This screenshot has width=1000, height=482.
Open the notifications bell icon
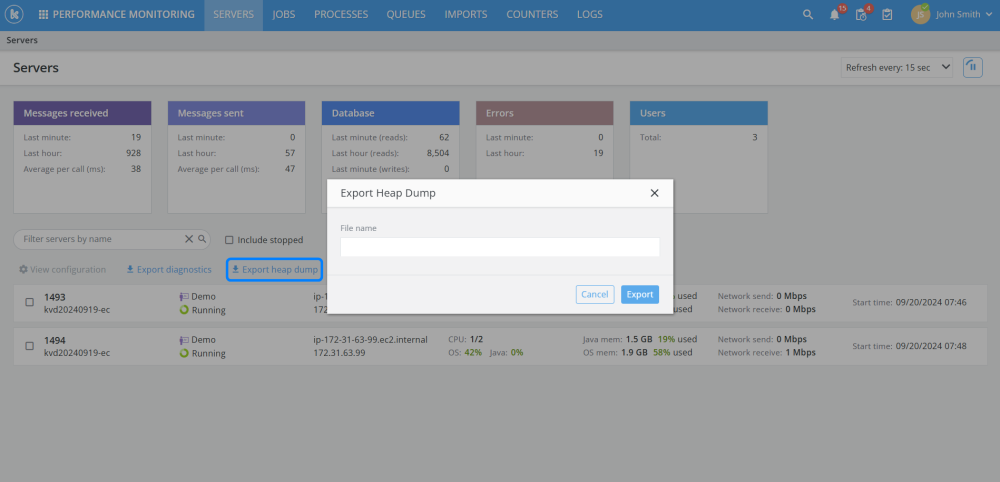point(834,15)
